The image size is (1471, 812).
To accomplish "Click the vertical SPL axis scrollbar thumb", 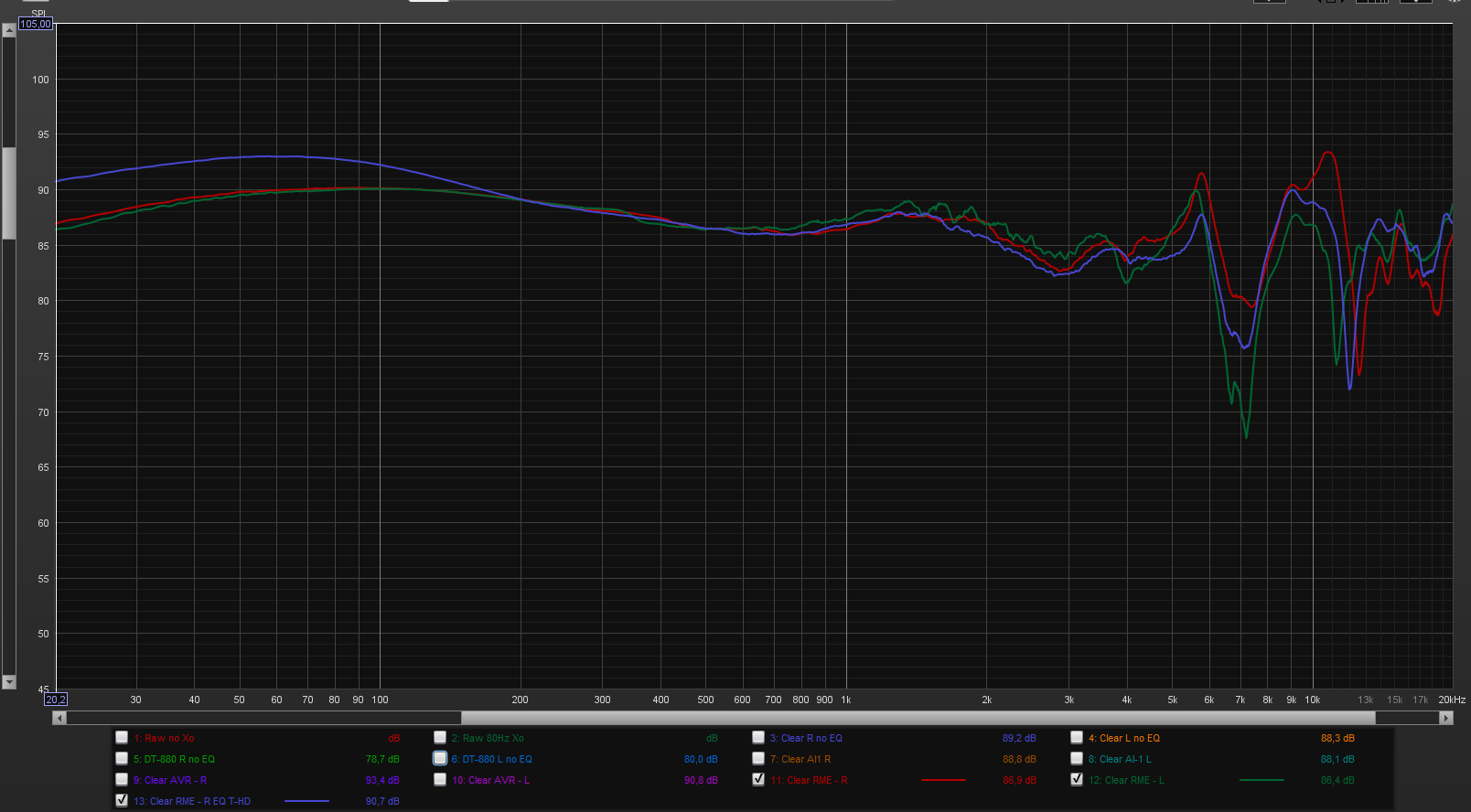I will pos(9,193).
